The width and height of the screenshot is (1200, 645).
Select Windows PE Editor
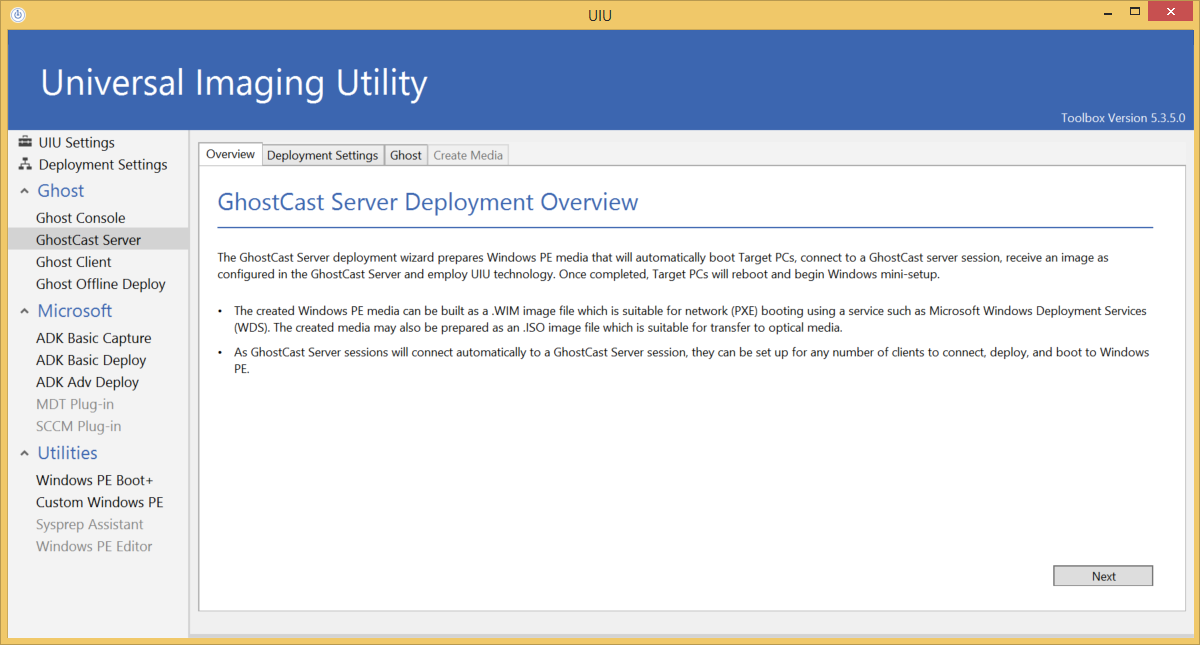[x=95, y=546]
